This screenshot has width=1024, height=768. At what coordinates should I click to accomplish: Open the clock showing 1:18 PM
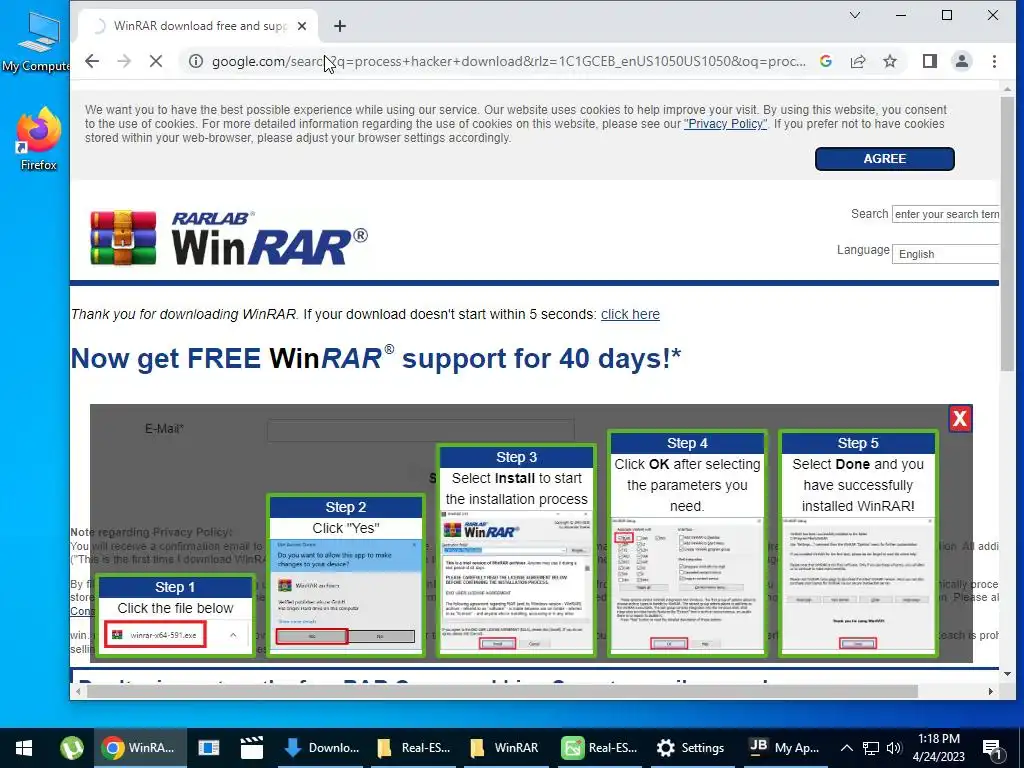[x=938, y=748]
